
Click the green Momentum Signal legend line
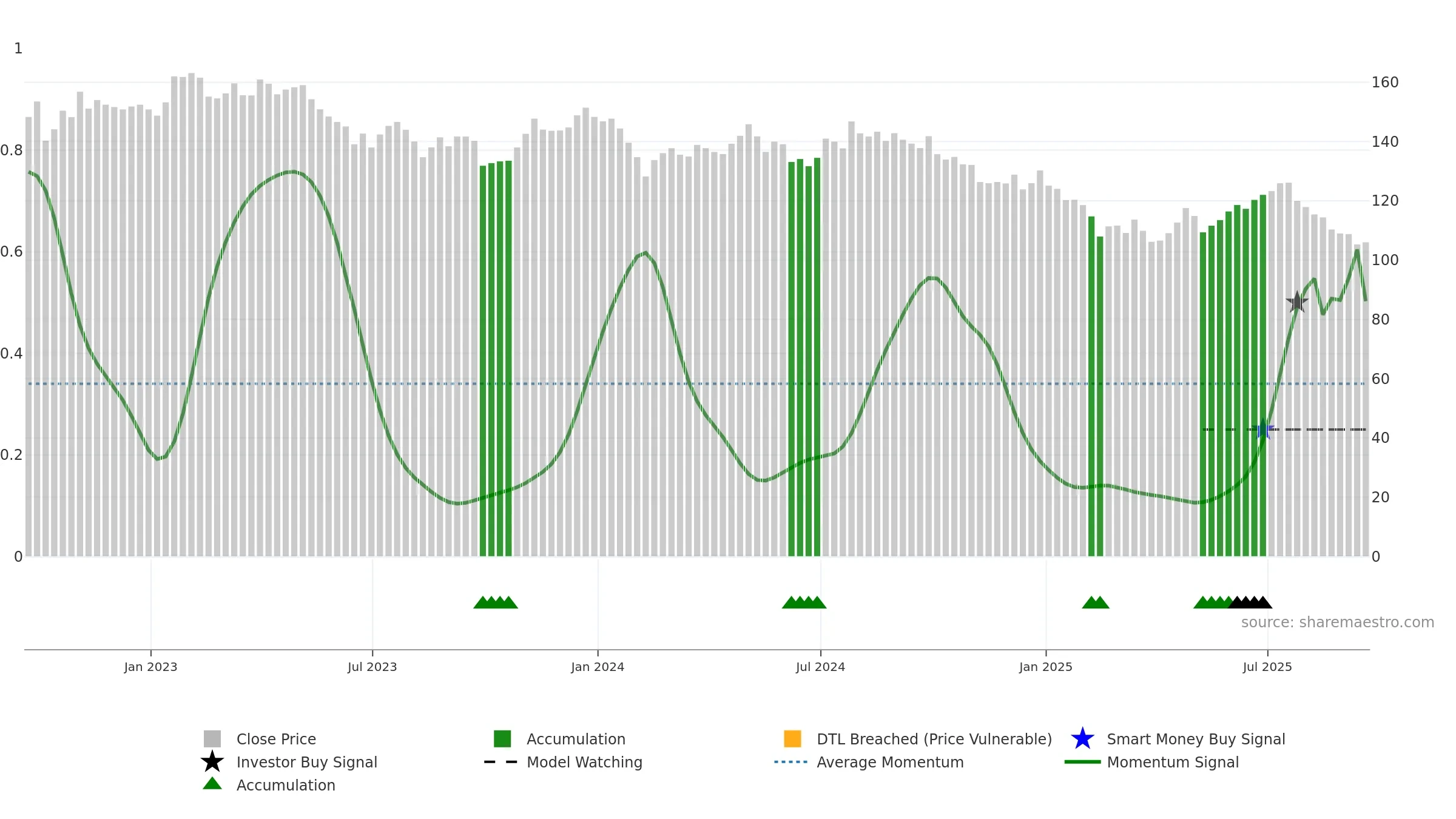point(1082,762)
